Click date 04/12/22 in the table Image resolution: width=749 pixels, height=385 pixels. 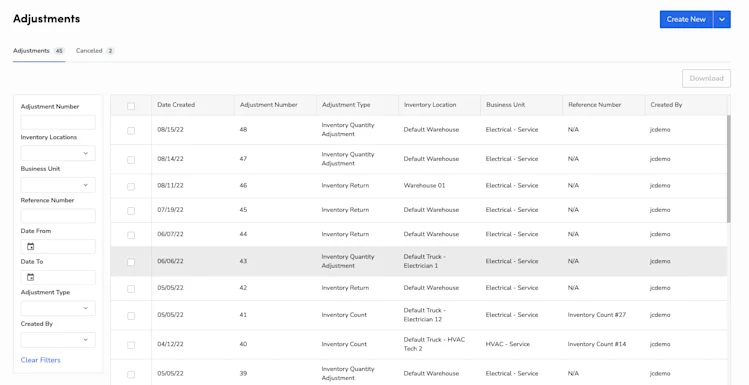170,344
